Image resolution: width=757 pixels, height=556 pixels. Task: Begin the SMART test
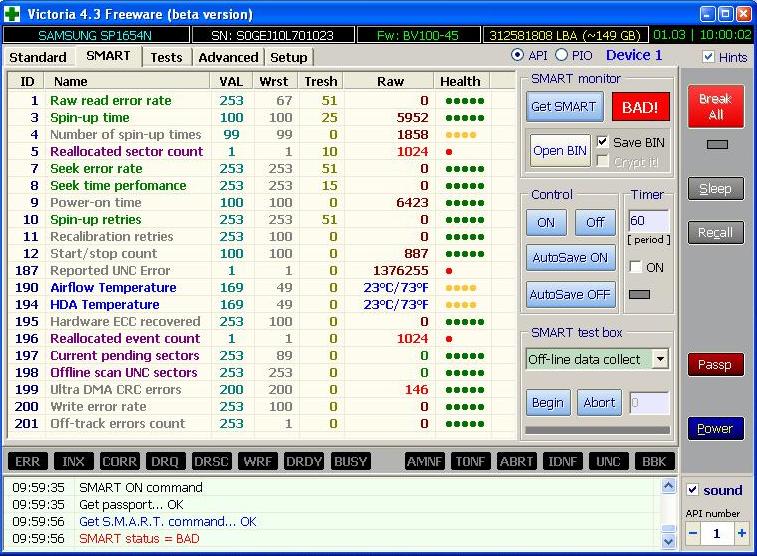548,403
